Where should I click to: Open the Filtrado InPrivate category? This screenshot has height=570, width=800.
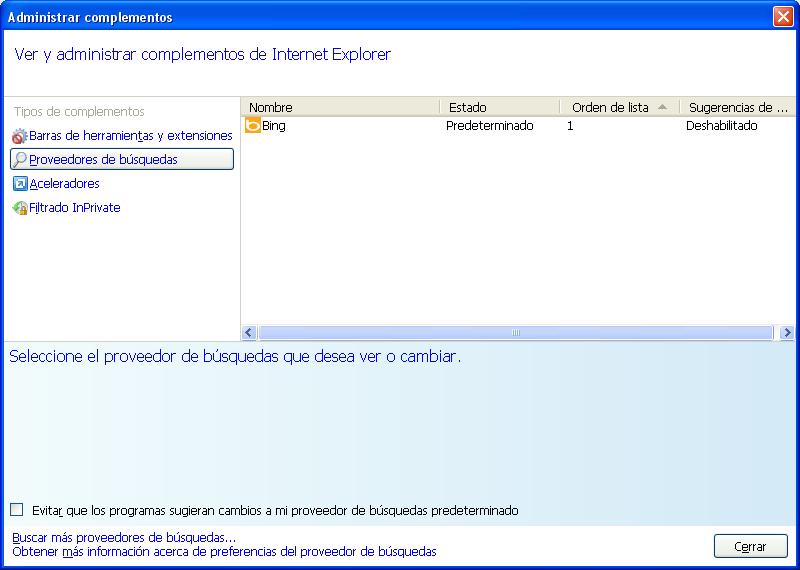(74, 208)
